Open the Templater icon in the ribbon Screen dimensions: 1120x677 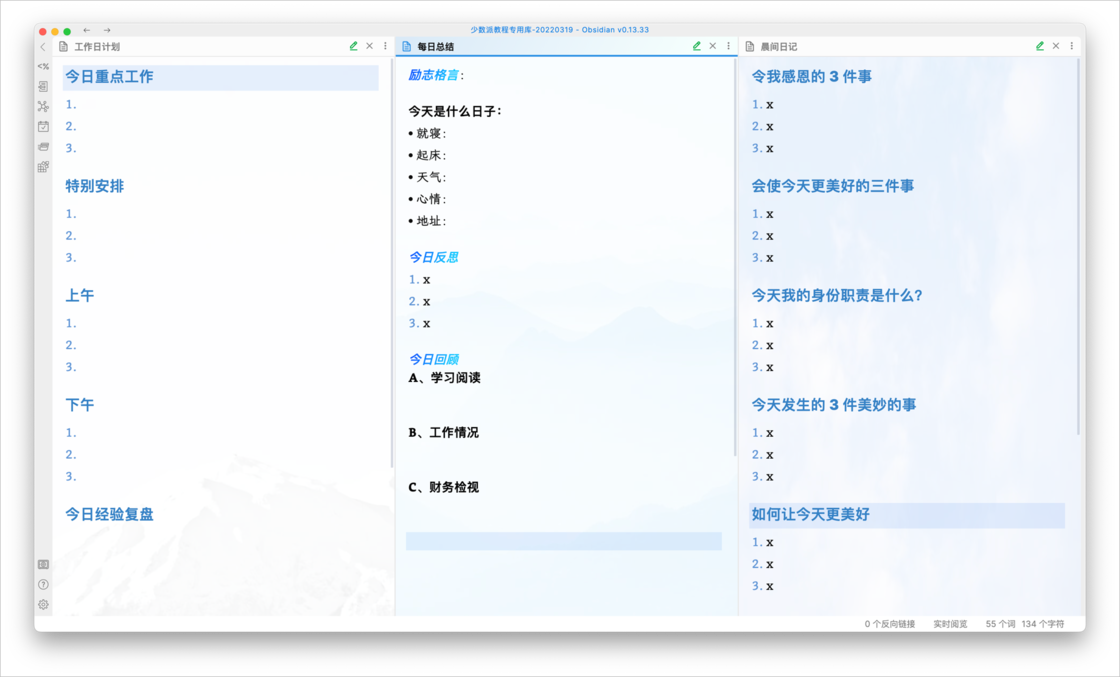pos(43,66)
